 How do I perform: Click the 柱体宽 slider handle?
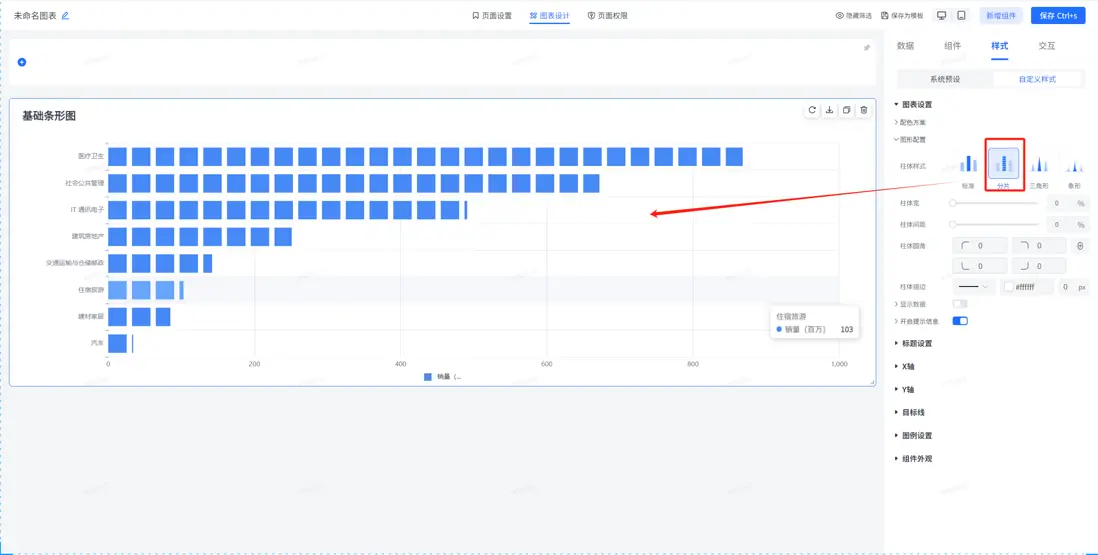pos(953,204)
